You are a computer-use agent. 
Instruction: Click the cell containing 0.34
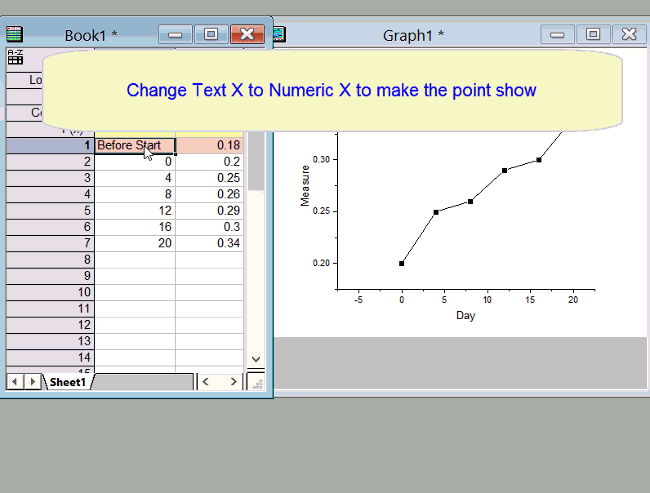click(x=209, y=243)
